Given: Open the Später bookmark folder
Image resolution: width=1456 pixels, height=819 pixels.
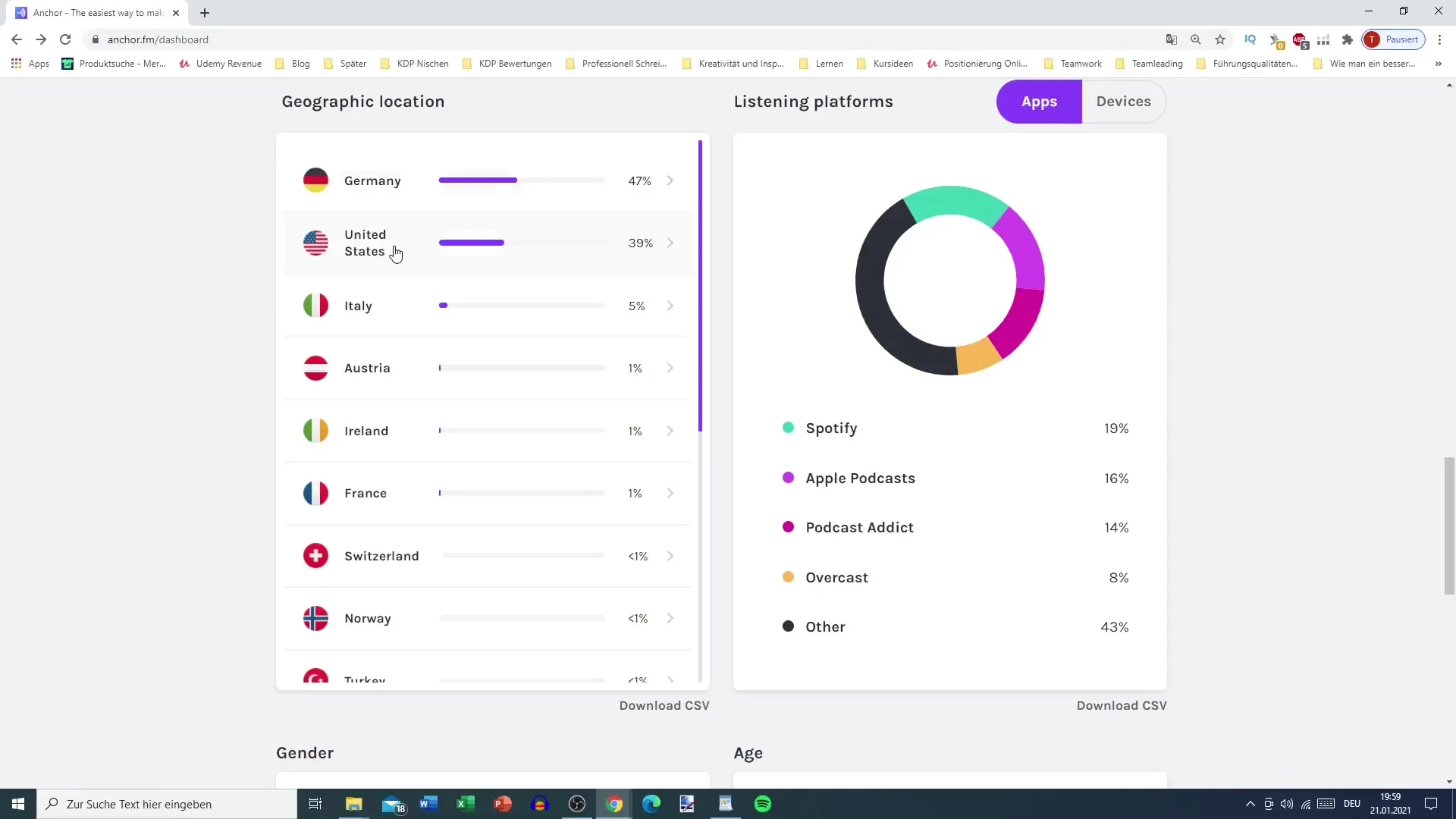Looking at the screenshot, I should (345, 64).
